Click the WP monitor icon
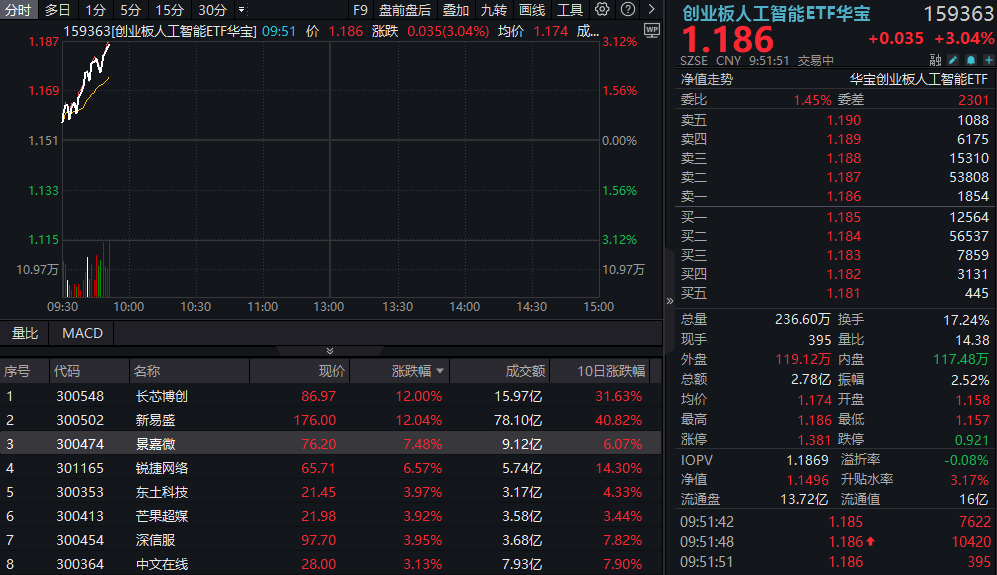The width and height of the screenshot is (997, 575). 652,30
